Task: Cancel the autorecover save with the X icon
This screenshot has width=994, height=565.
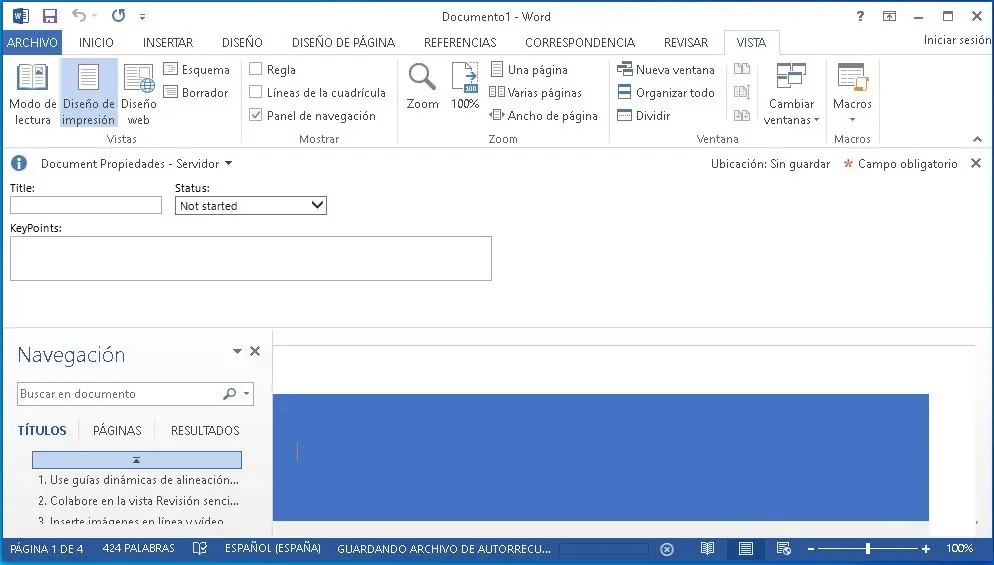Action: point(667,549)
